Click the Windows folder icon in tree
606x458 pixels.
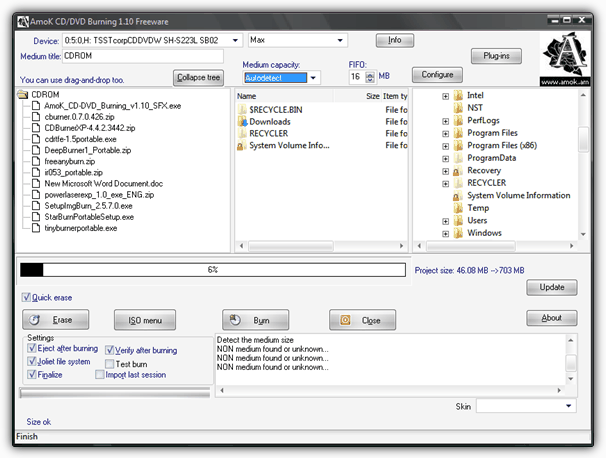459,233
